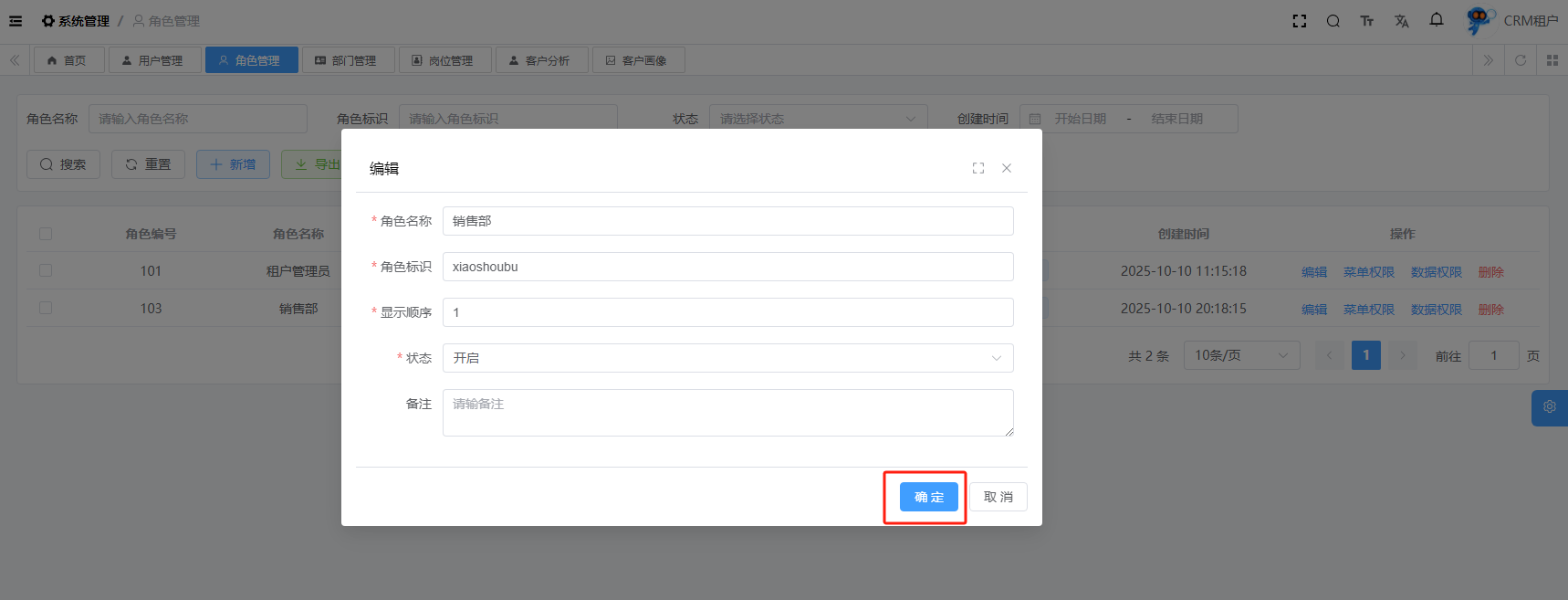Expand the 状态 dropdown in edit dialog
This screenshot has width=1568, height=600.
click(727, 358)
